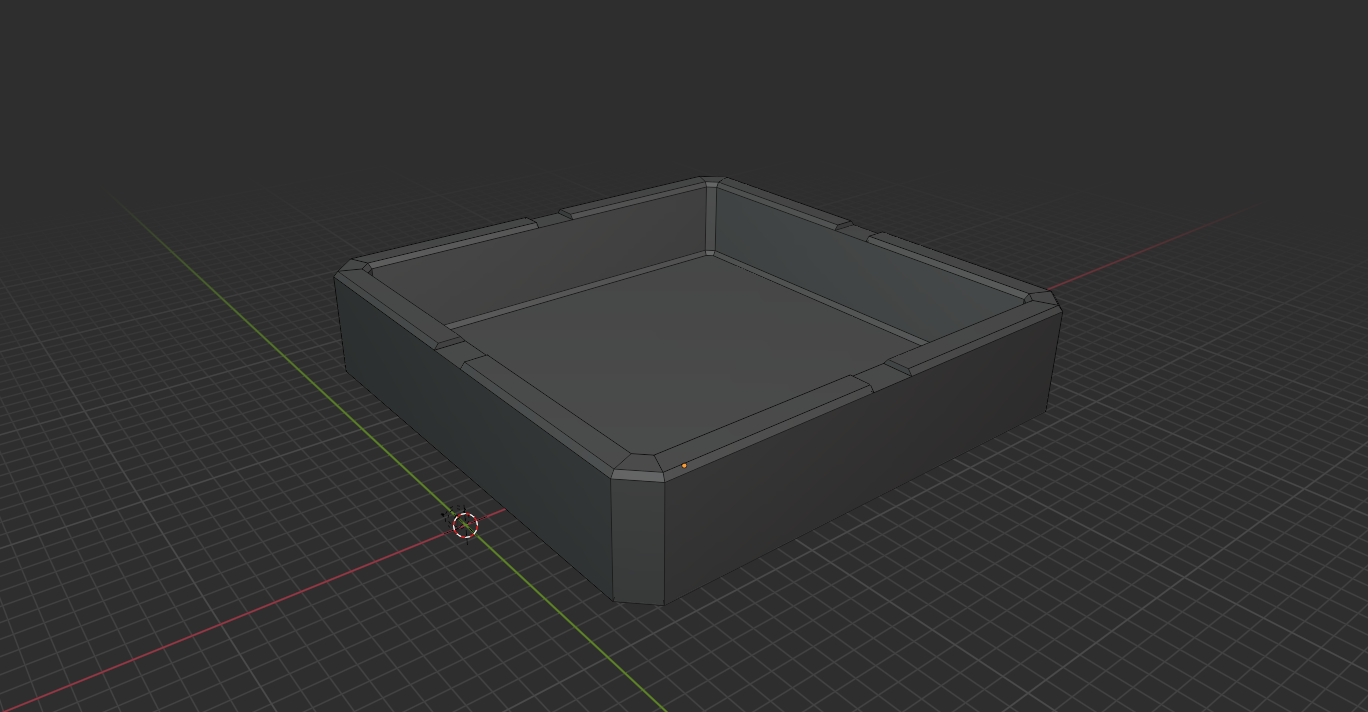The width and height of the screenshot is (1368, 712).
Task: Click the 3D cursor crosshair
Action: (466, 526)
